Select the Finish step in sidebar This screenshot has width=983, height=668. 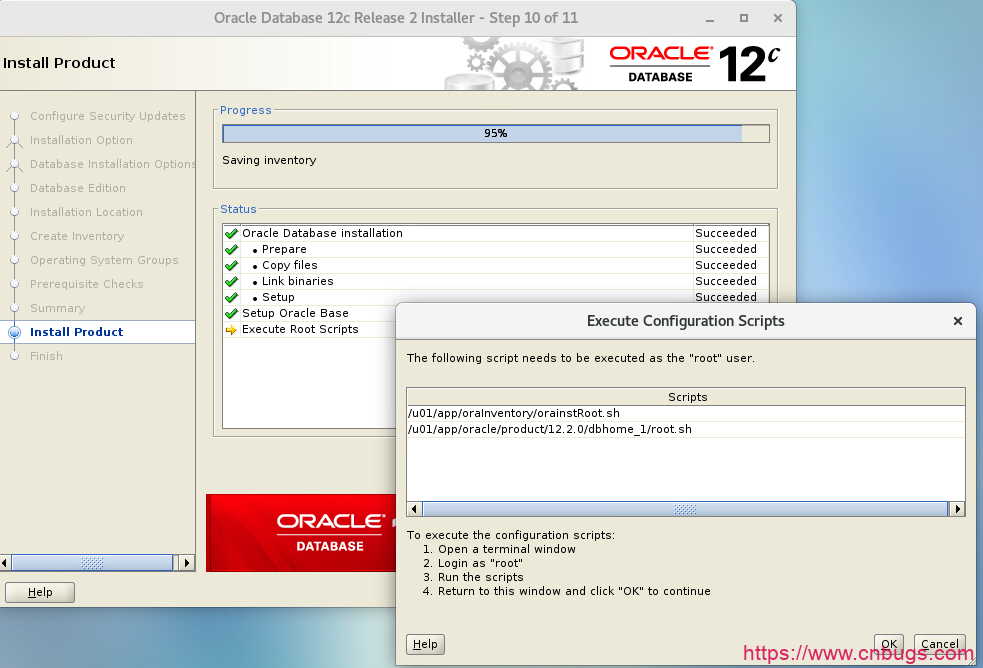[x=46, y=356]
